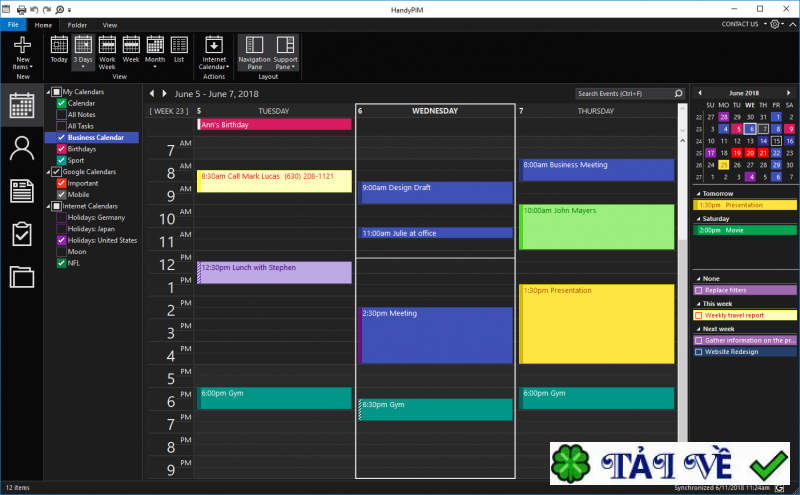Open the Calendar module in sidebar
Image resolution: width=800 pixels, height=495 pixels.
click(22, 106)
